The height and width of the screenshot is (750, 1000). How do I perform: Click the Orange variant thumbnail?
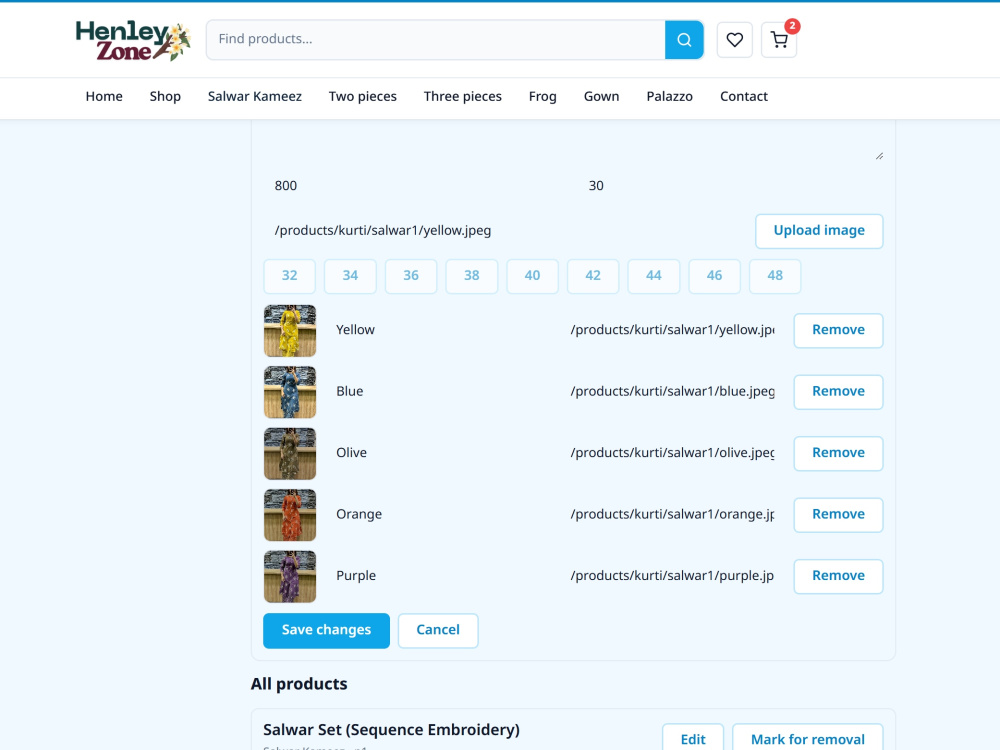tap(290, 515)
